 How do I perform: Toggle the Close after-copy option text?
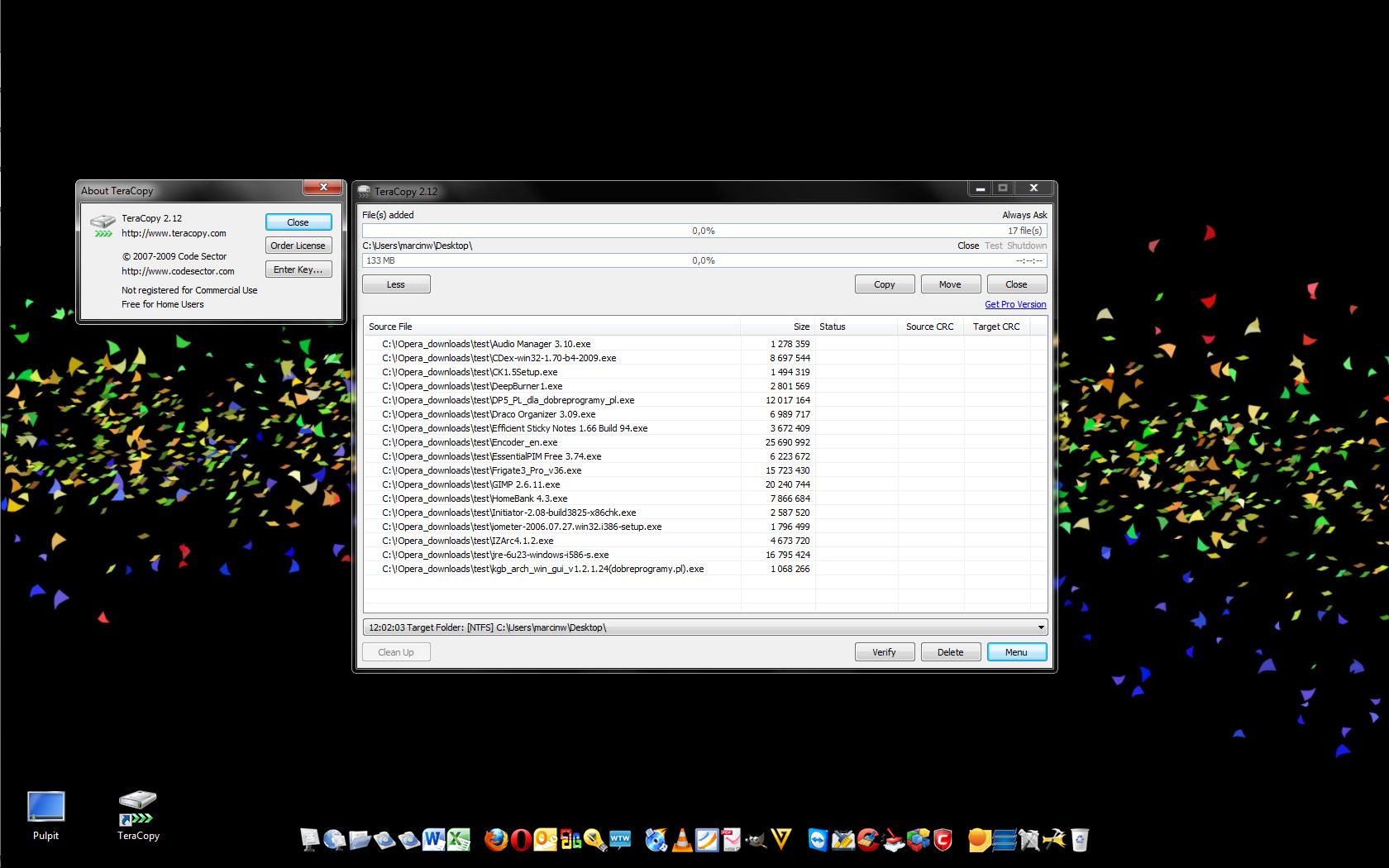tap(968, 246)
